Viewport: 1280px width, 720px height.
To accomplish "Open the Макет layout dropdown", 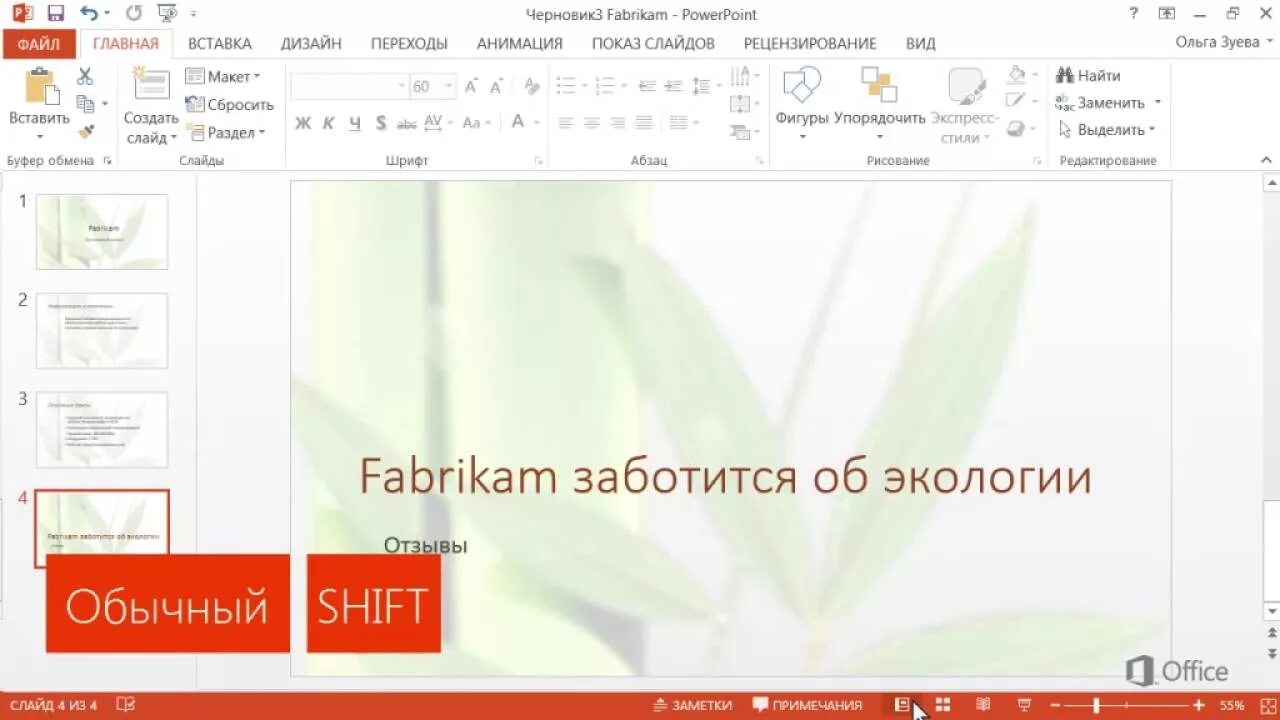I will 223,77.
